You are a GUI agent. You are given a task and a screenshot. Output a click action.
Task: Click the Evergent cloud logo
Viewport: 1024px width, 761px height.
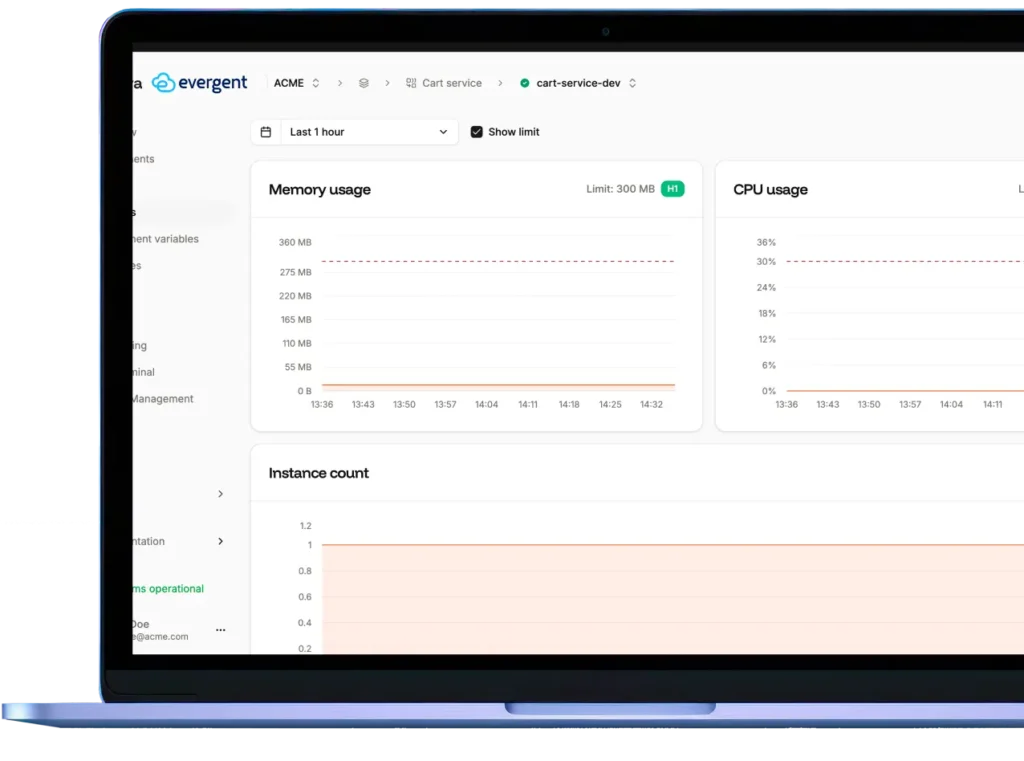tap(164, 83)
